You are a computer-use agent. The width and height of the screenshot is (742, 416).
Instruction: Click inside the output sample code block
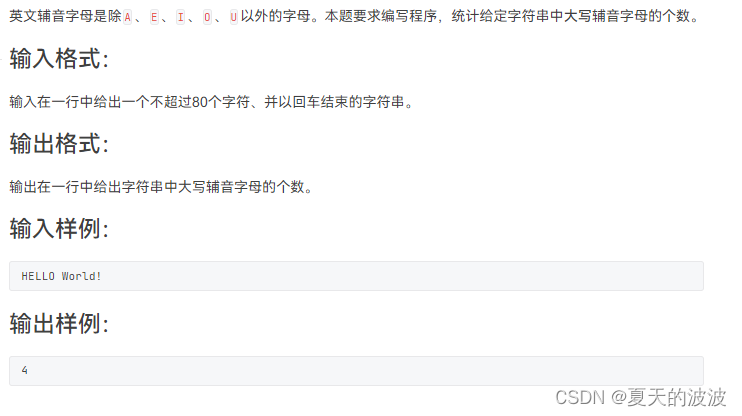[356, 371]
